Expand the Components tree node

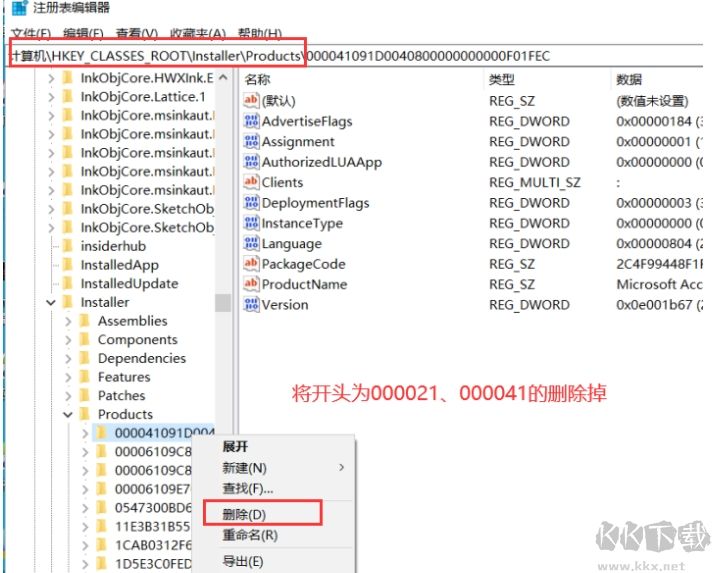click(68, 340)
